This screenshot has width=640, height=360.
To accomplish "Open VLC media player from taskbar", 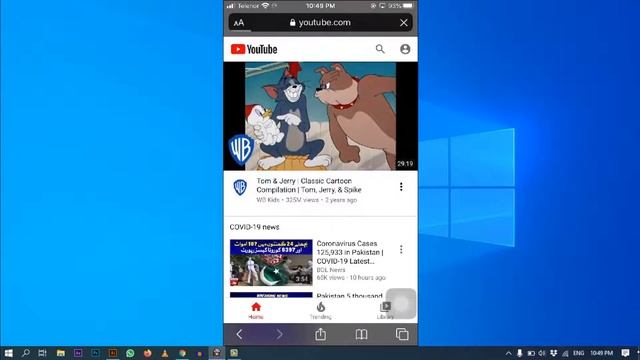I will pyautogui.click(x=165, y=353).
